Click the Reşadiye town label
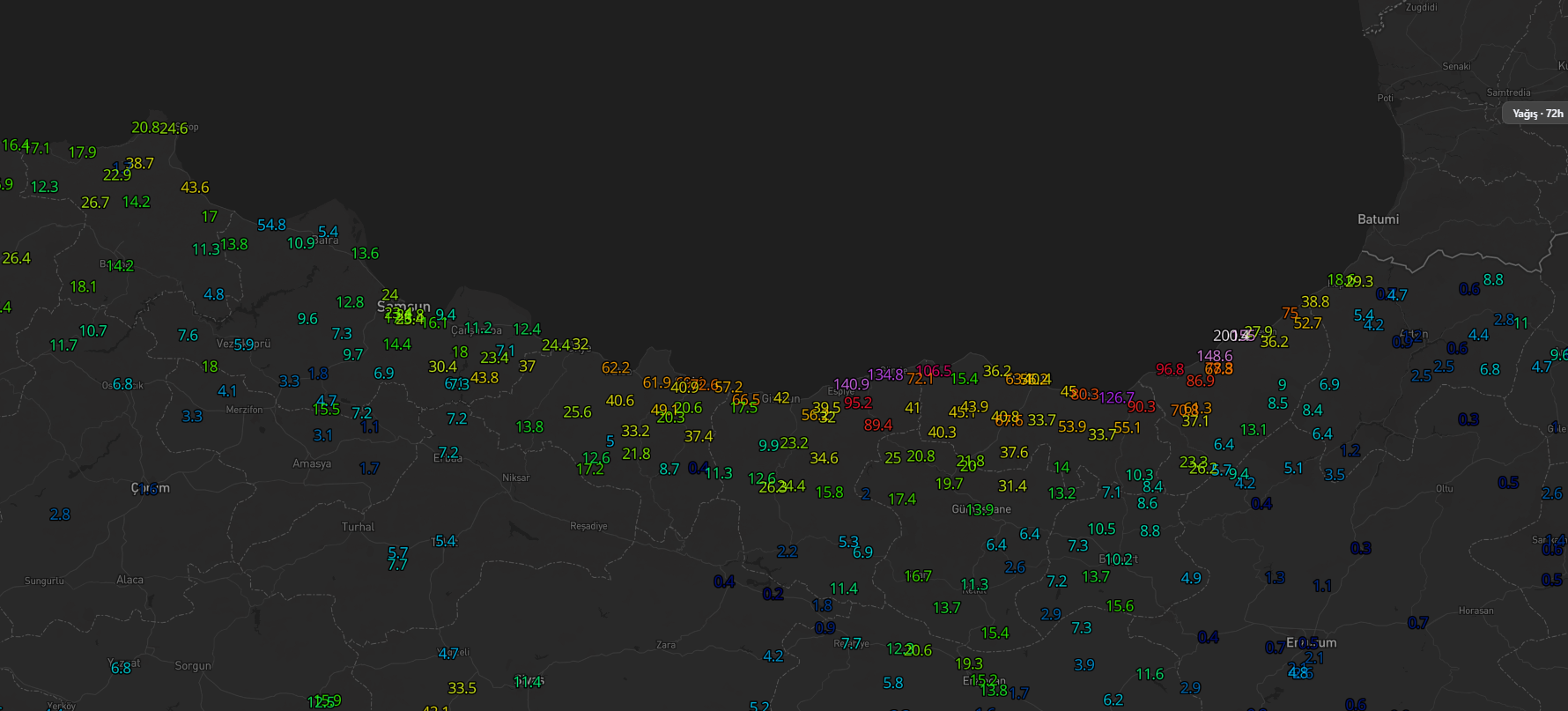Image resolution: width=1568 pixels, height=711 pixels. pyautogui.click(x=588, y=526)
